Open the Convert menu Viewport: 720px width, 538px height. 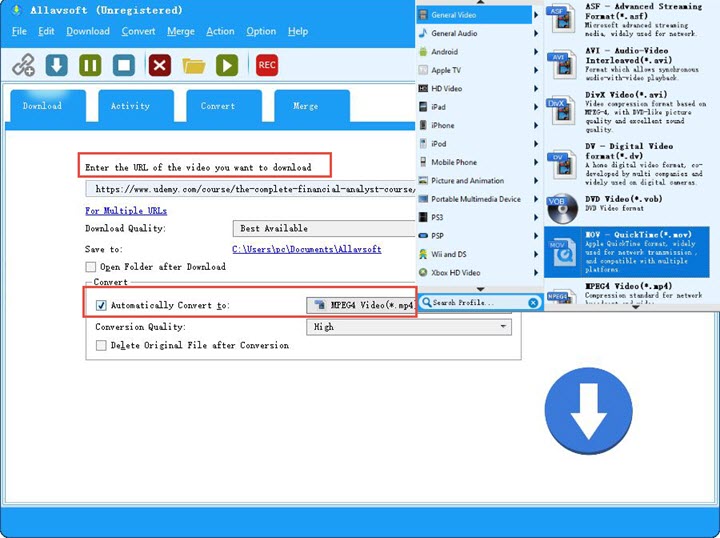138,31
